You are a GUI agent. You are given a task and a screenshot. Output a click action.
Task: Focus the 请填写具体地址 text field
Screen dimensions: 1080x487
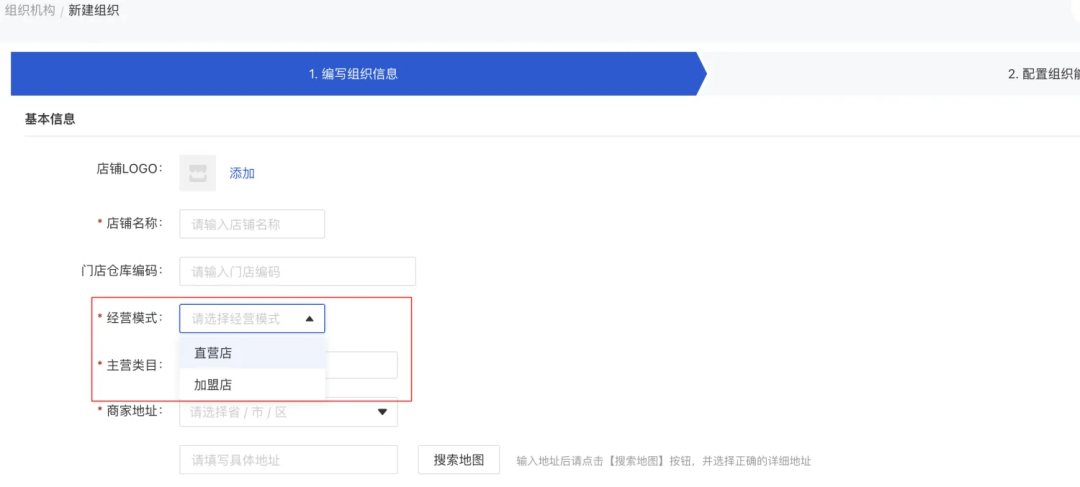pyautogui.click(x=288, y=460)
